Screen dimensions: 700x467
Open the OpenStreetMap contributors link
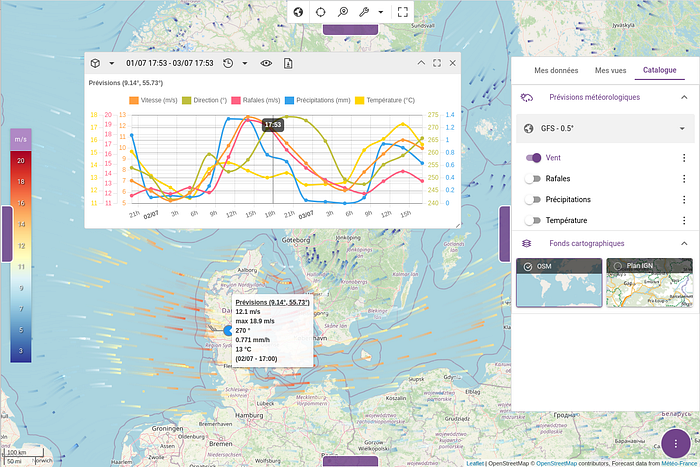tap(556, 463)
